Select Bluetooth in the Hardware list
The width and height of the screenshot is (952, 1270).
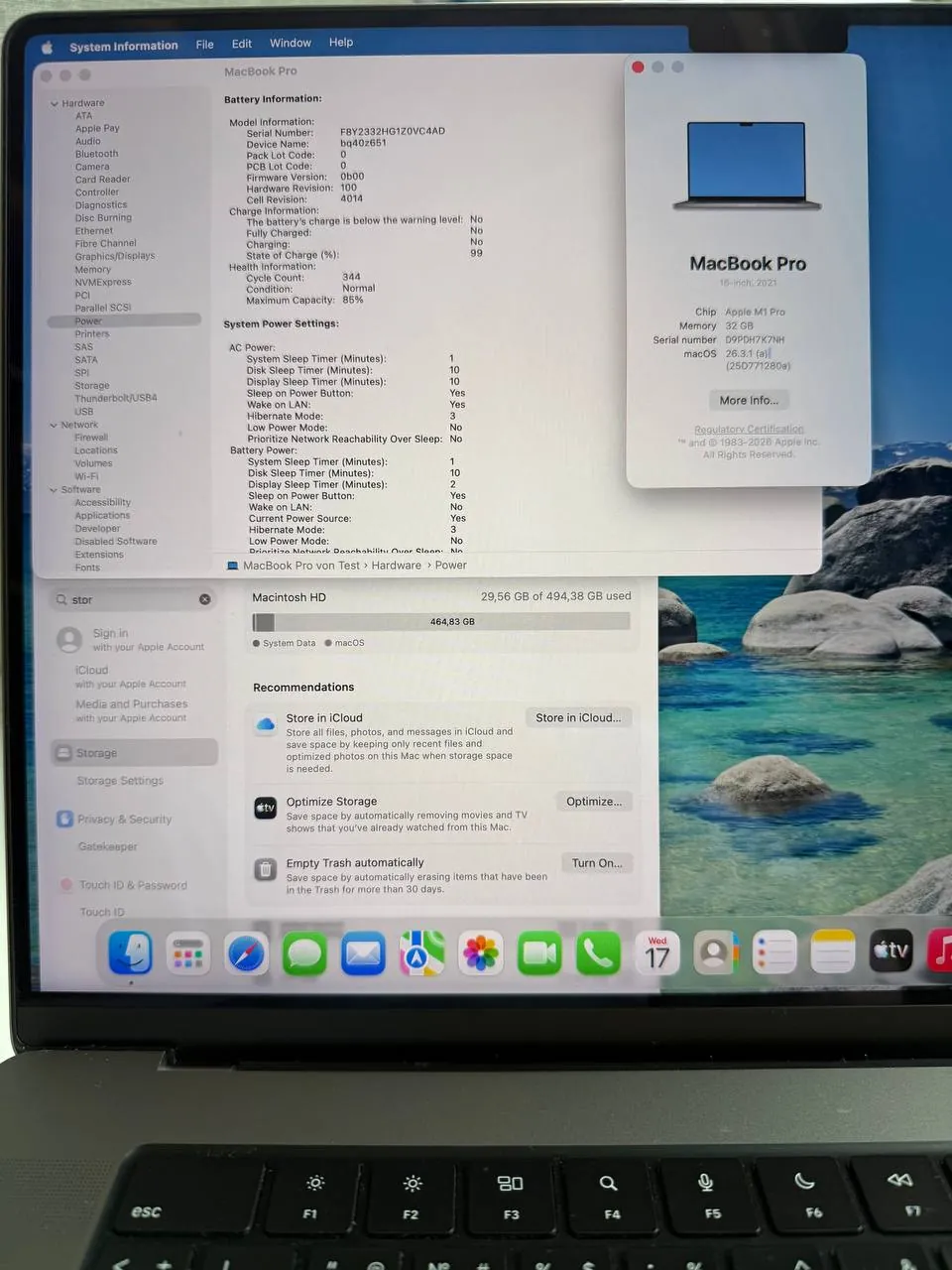(x=96, y=154)
